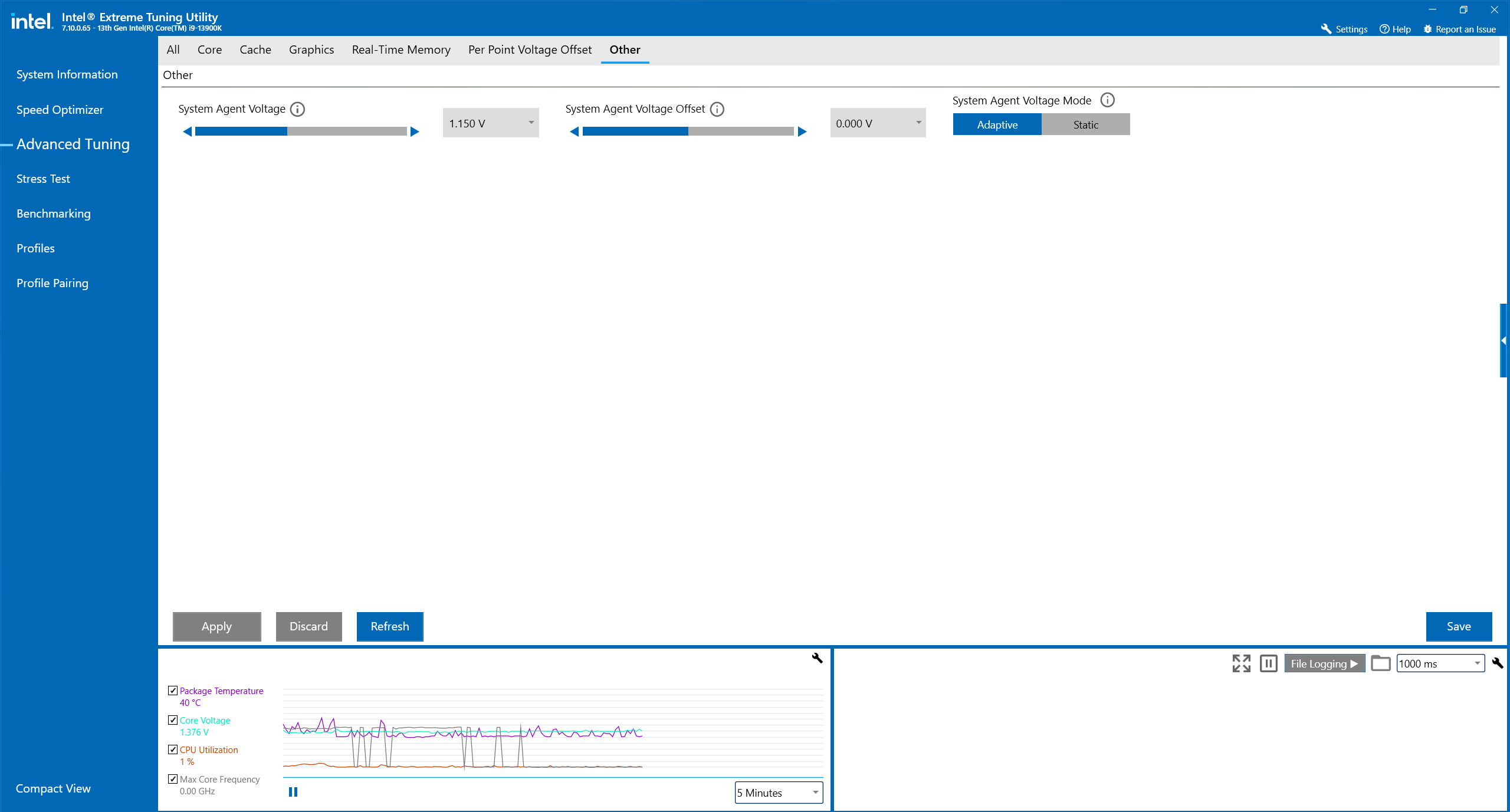Switch to the Cache tab

[x=255, y=50]
